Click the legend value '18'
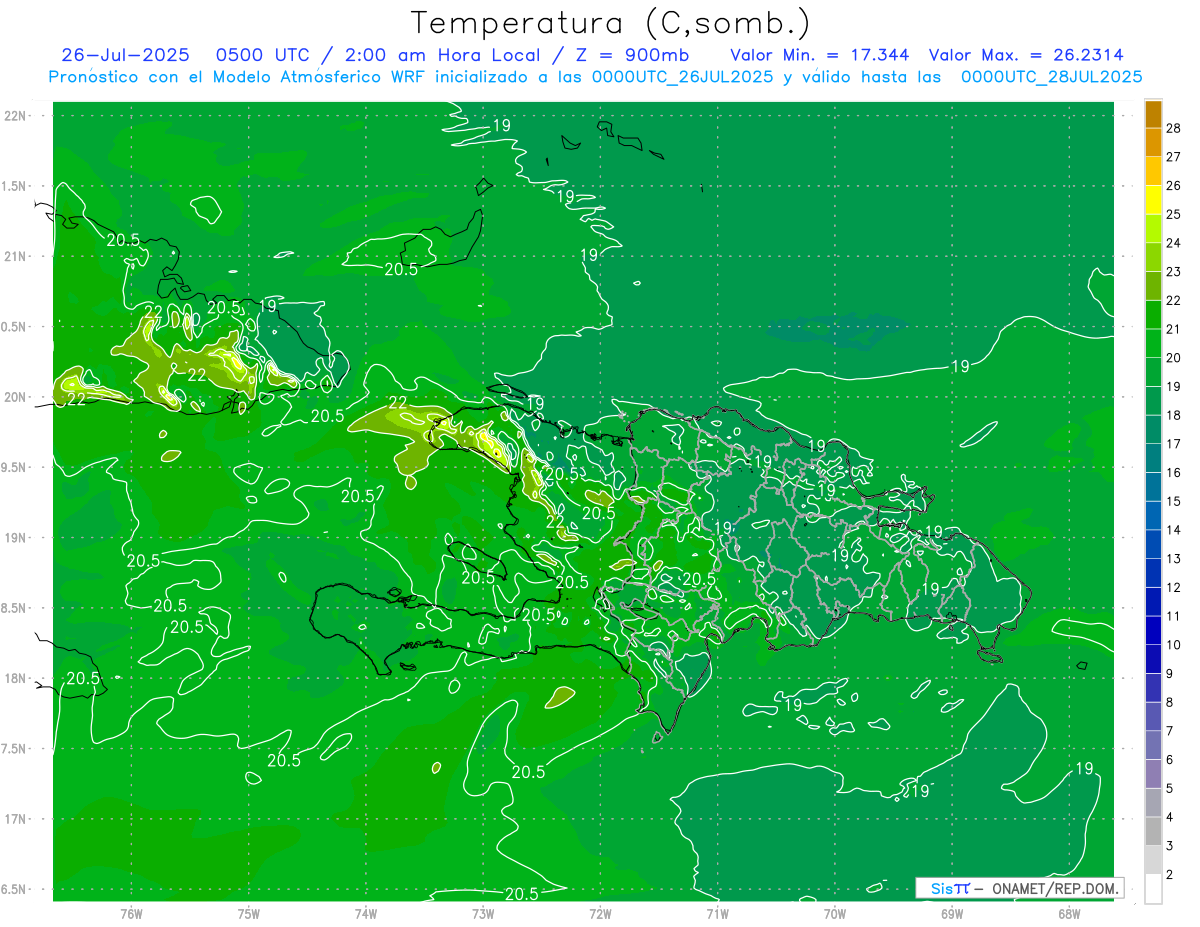 coord(1174,415)
